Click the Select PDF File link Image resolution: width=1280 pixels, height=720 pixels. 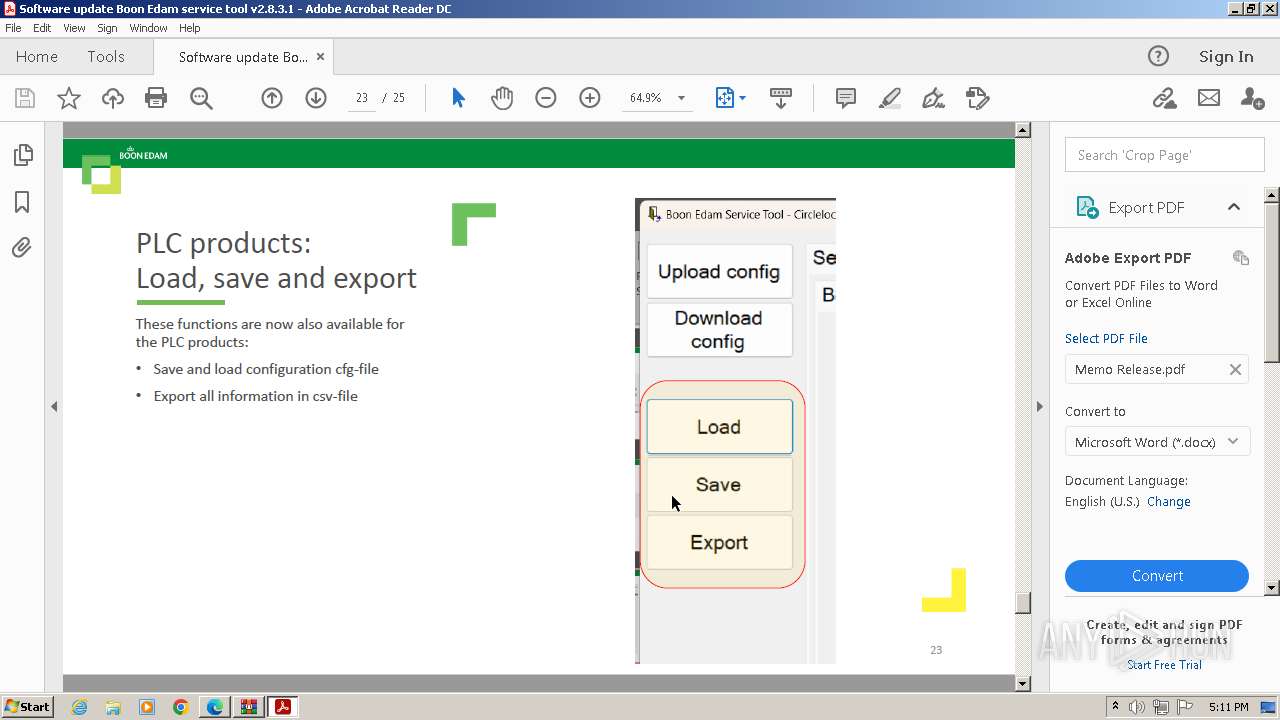click(x=1106, y=338)
